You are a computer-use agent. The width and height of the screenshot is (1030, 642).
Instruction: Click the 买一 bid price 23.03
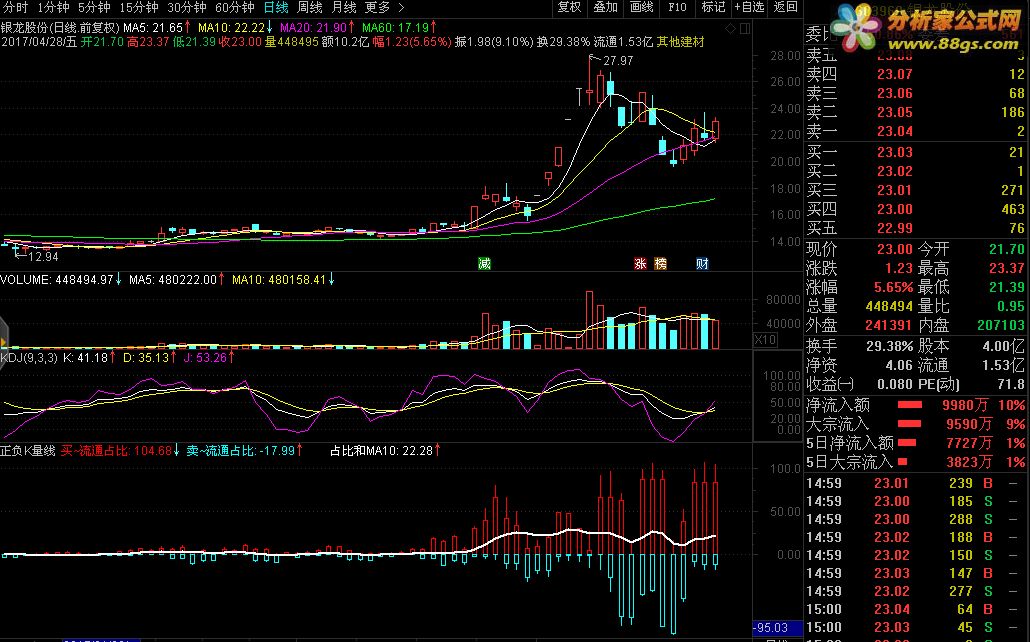(x=895, y=152)
